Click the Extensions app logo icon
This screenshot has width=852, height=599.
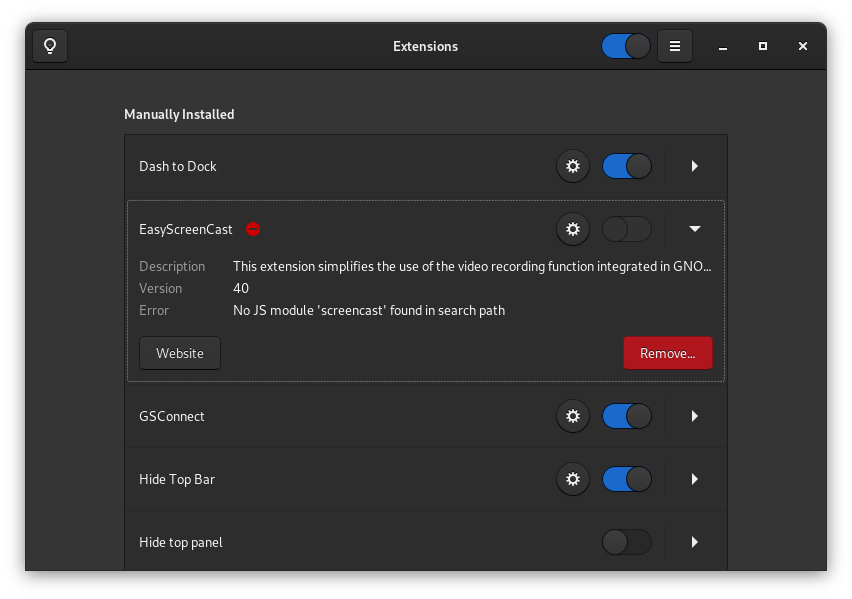50,46
